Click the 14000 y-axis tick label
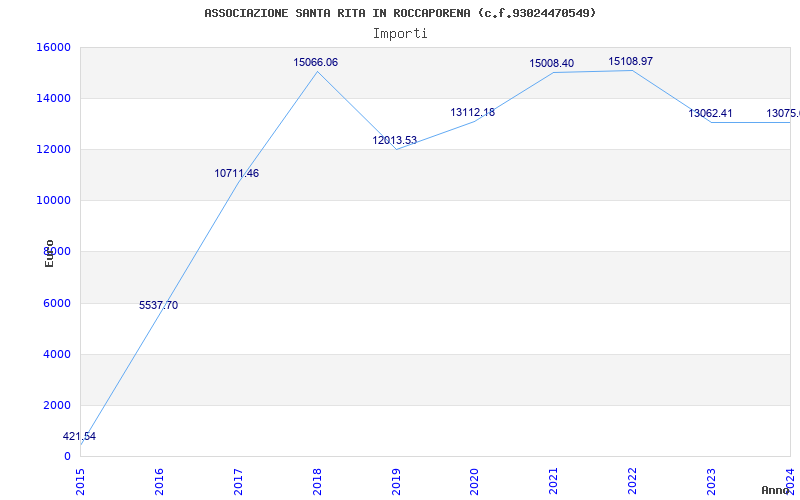The height and width of the screenshot is (500, 800). point(53,98)
